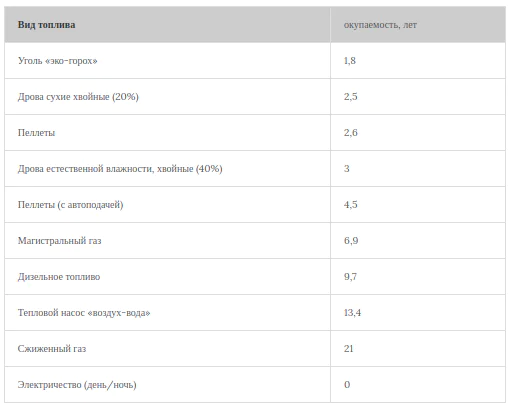Select the payback value 2,6
Screen dimensions: 512x414
350,133
